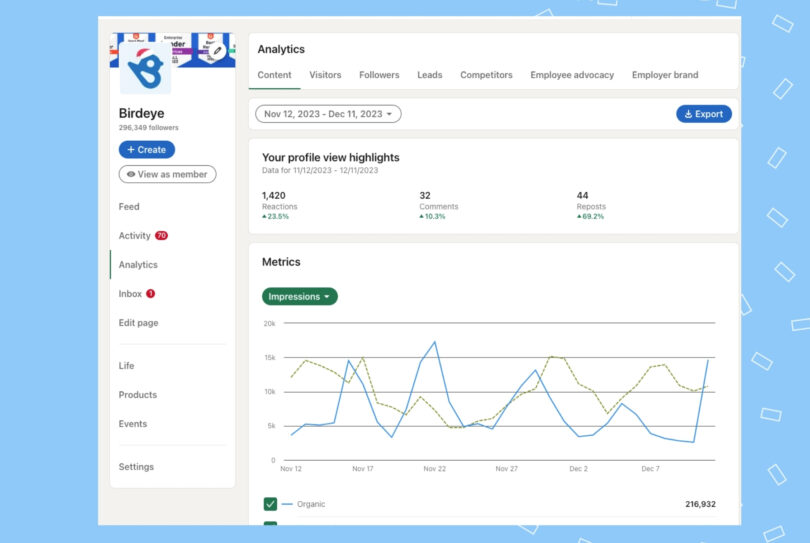Click the pencil edit icon on banner
The height and width of the screenshot is (543, 810).
(x=217, y=51)
